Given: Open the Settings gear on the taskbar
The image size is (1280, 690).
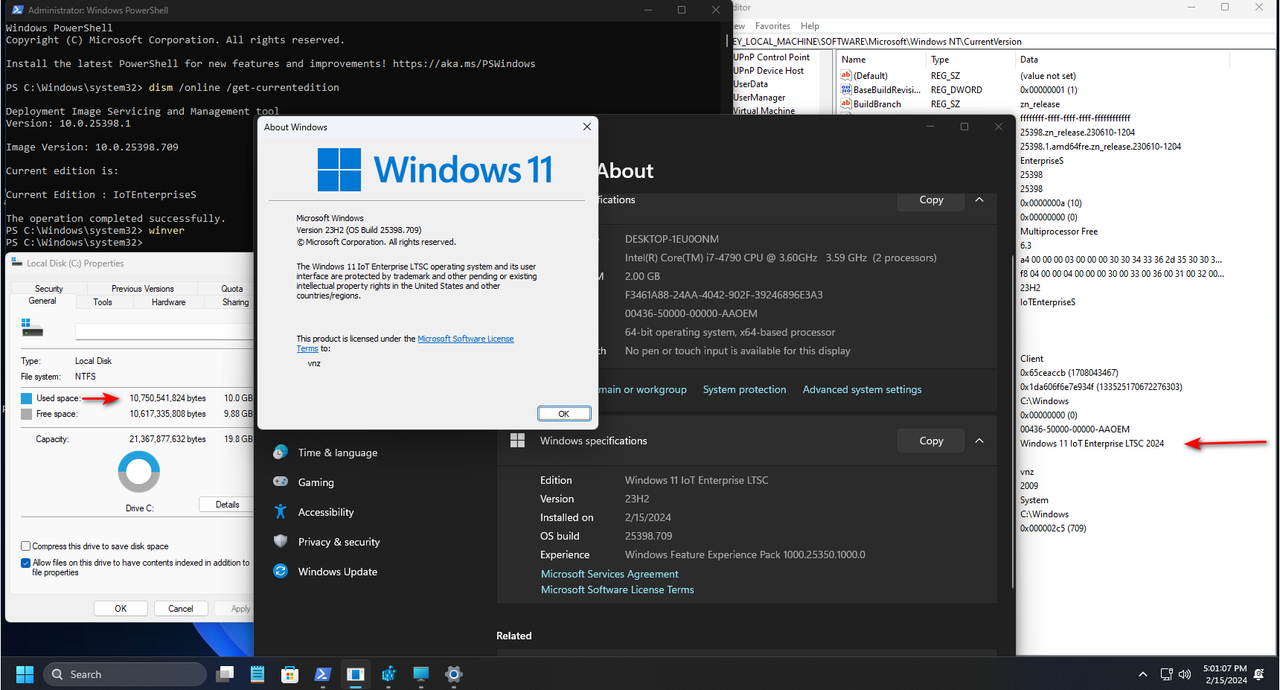Looking at the screenshot, I should click(x=453, y=674).
